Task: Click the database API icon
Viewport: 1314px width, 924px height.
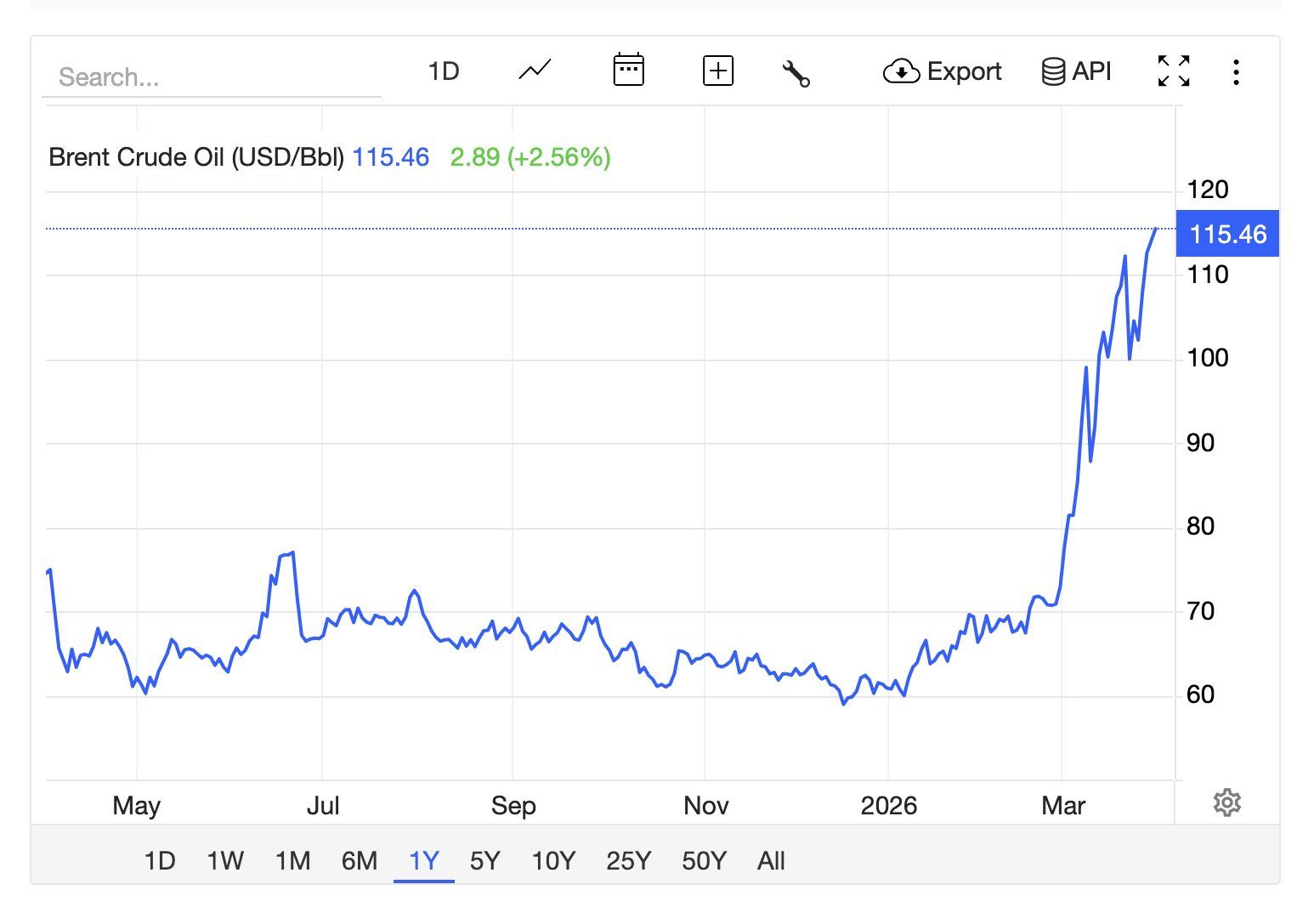Action: [x=1053, y=71]
